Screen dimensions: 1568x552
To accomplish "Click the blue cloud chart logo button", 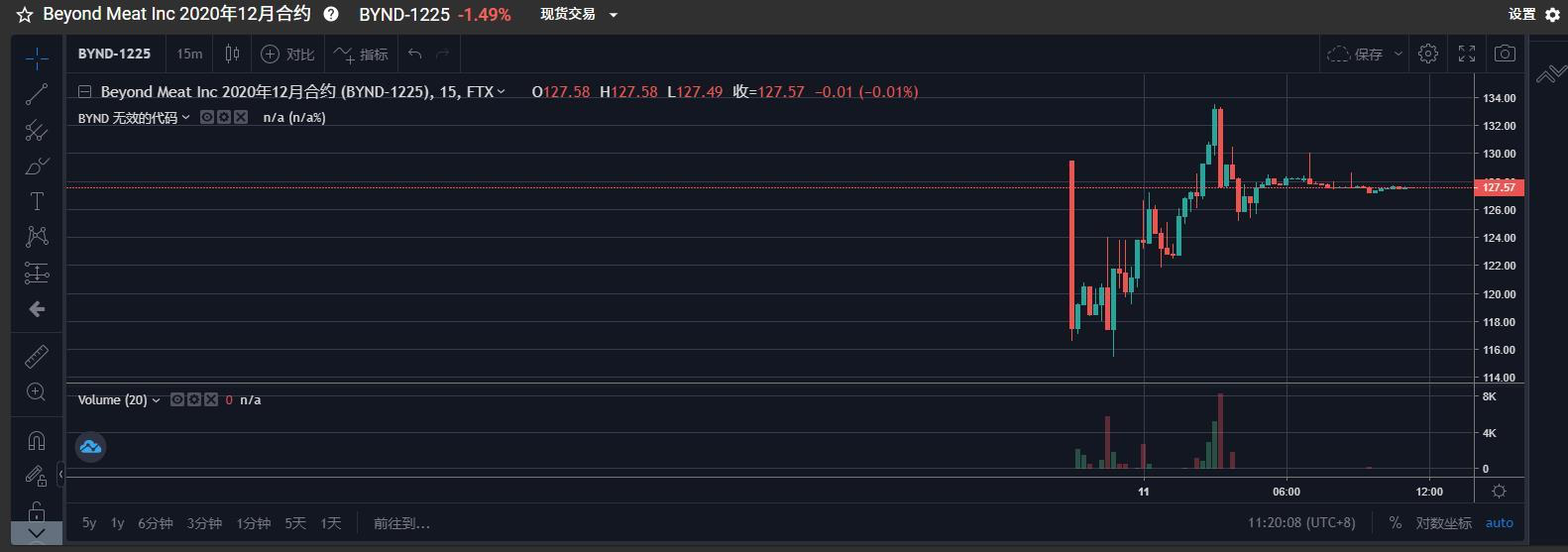I will point(90,447).
